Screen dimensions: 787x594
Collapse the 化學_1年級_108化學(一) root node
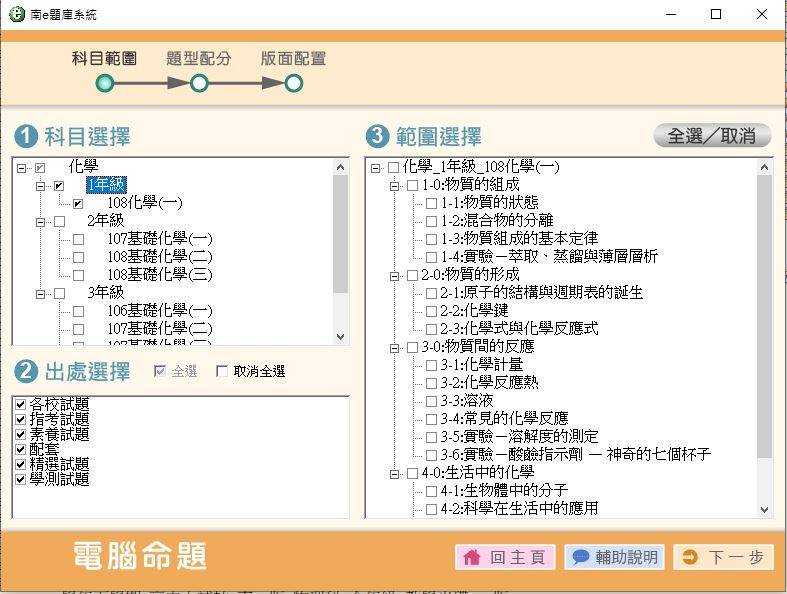click(375, 168)
